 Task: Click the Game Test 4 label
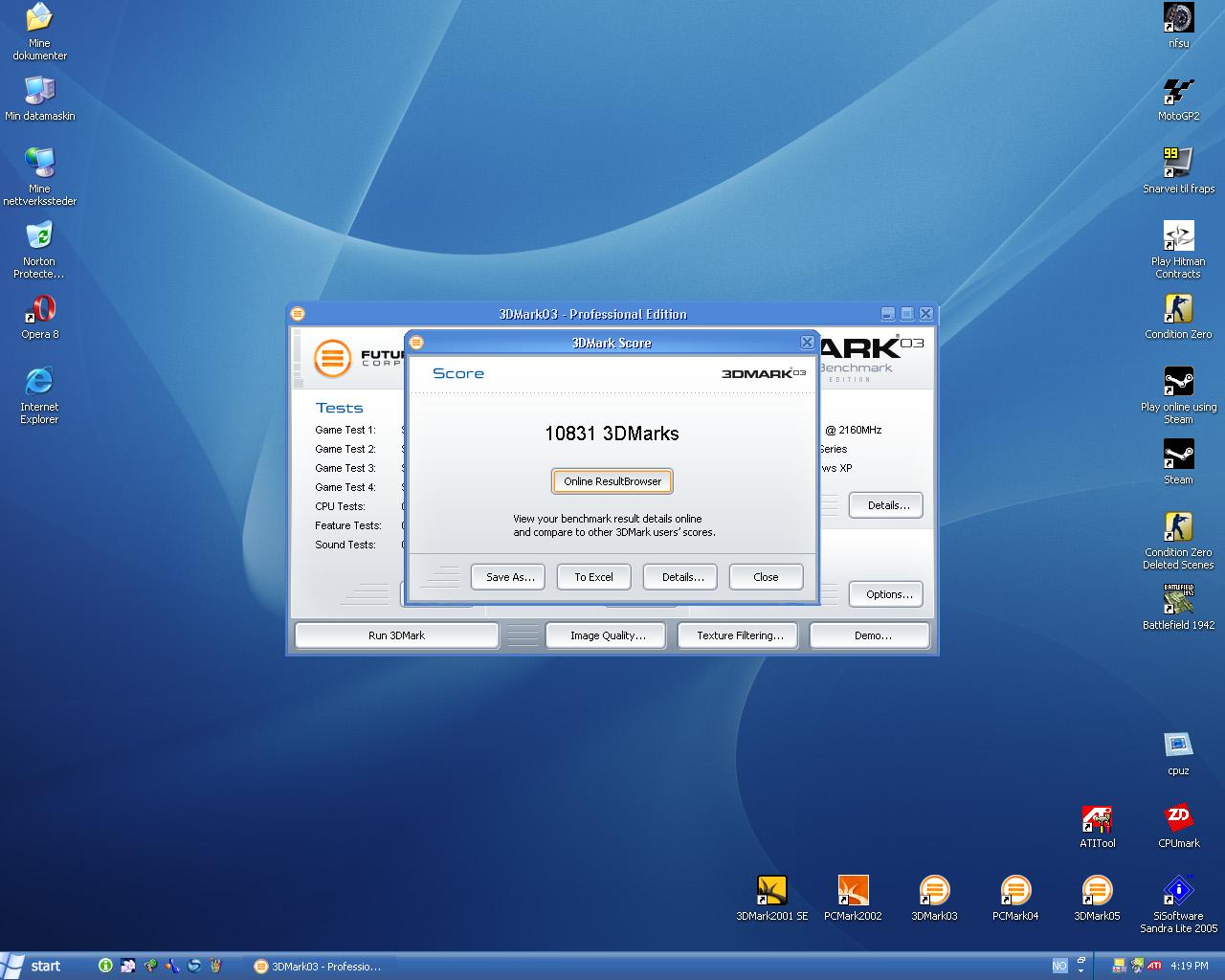pos(345,487)
